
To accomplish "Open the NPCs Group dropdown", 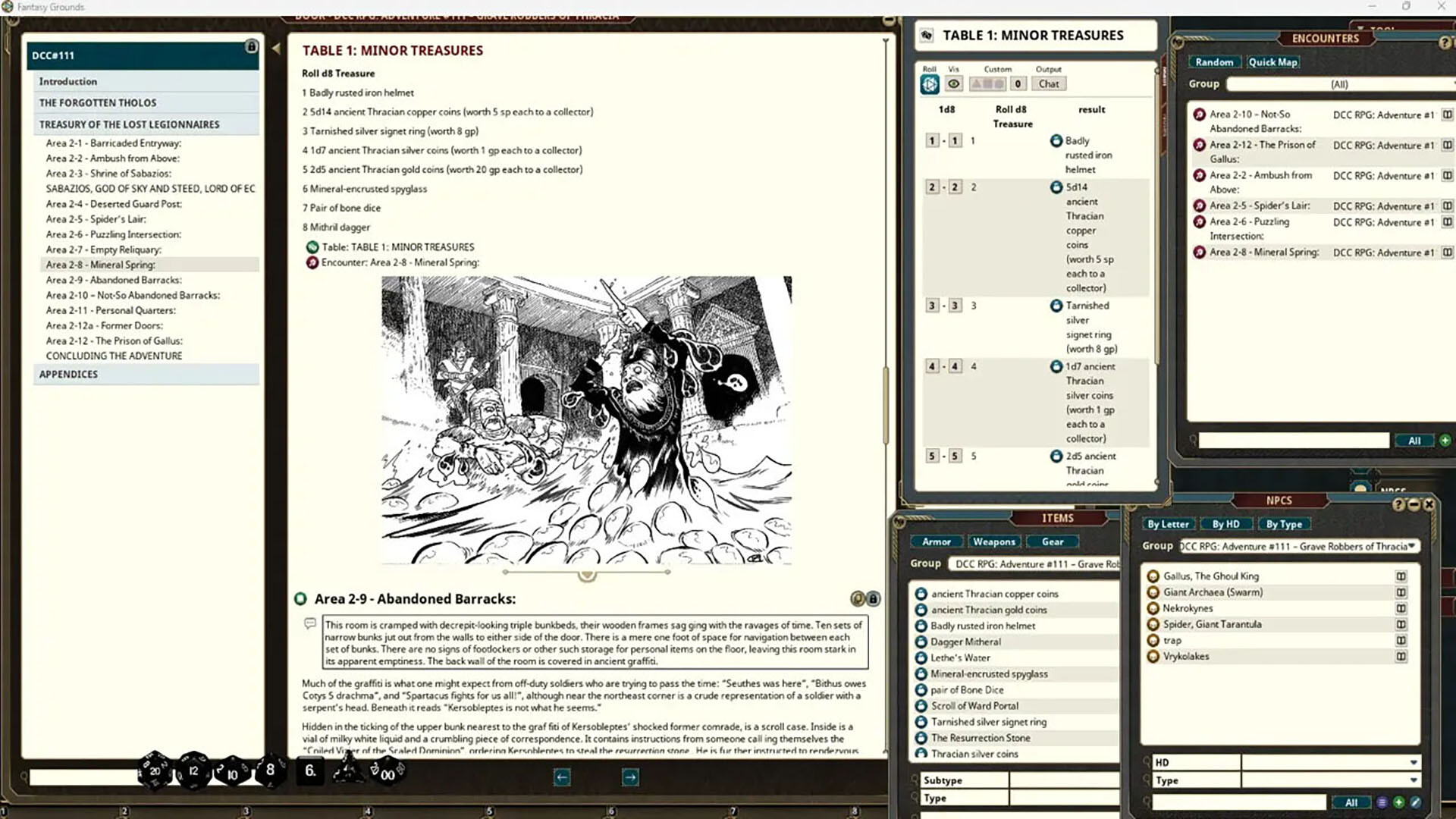I will (1299, 546).
